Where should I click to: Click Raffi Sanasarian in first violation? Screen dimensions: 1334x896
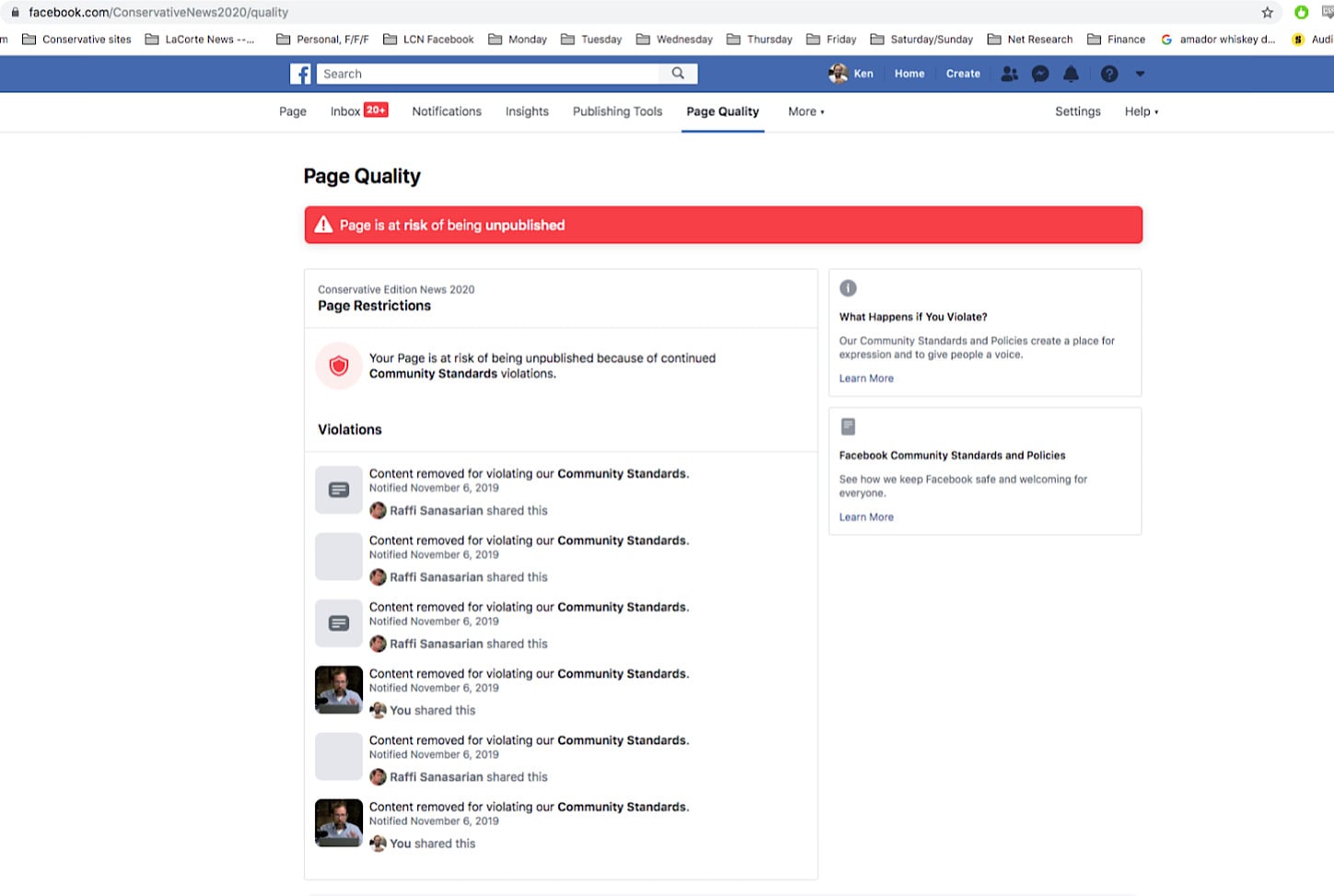point(436,510)
